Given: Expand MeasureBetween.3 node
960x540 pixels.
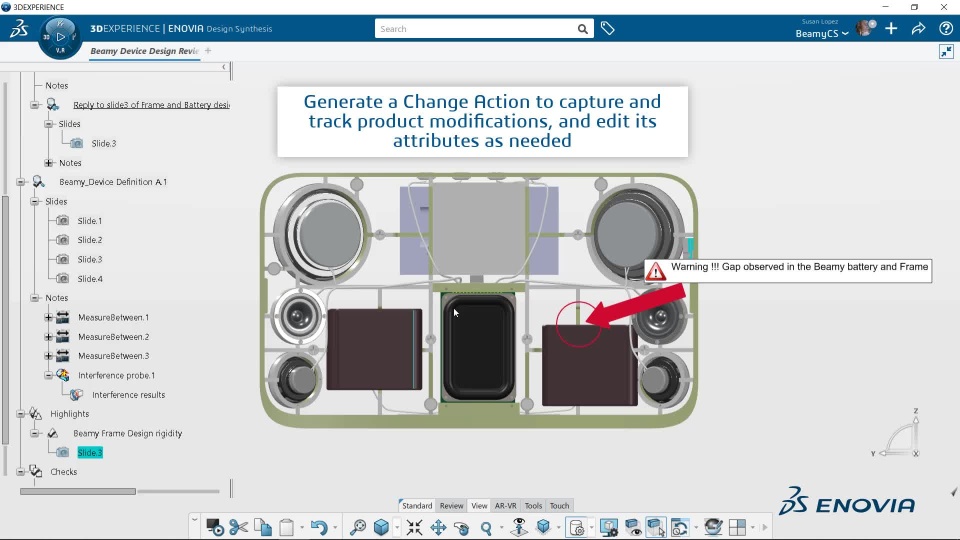Looking at the screenshot, I should [x=48, y=356].
